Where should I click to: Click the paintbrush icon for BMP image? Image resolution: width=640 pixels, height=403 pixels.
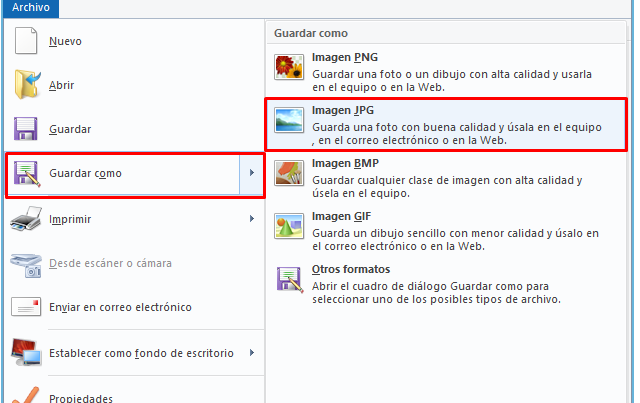coord(289,173)
